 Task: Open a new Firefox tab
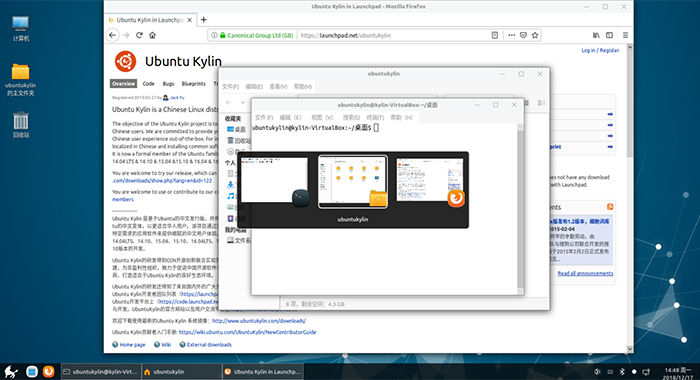pos(204,20)
